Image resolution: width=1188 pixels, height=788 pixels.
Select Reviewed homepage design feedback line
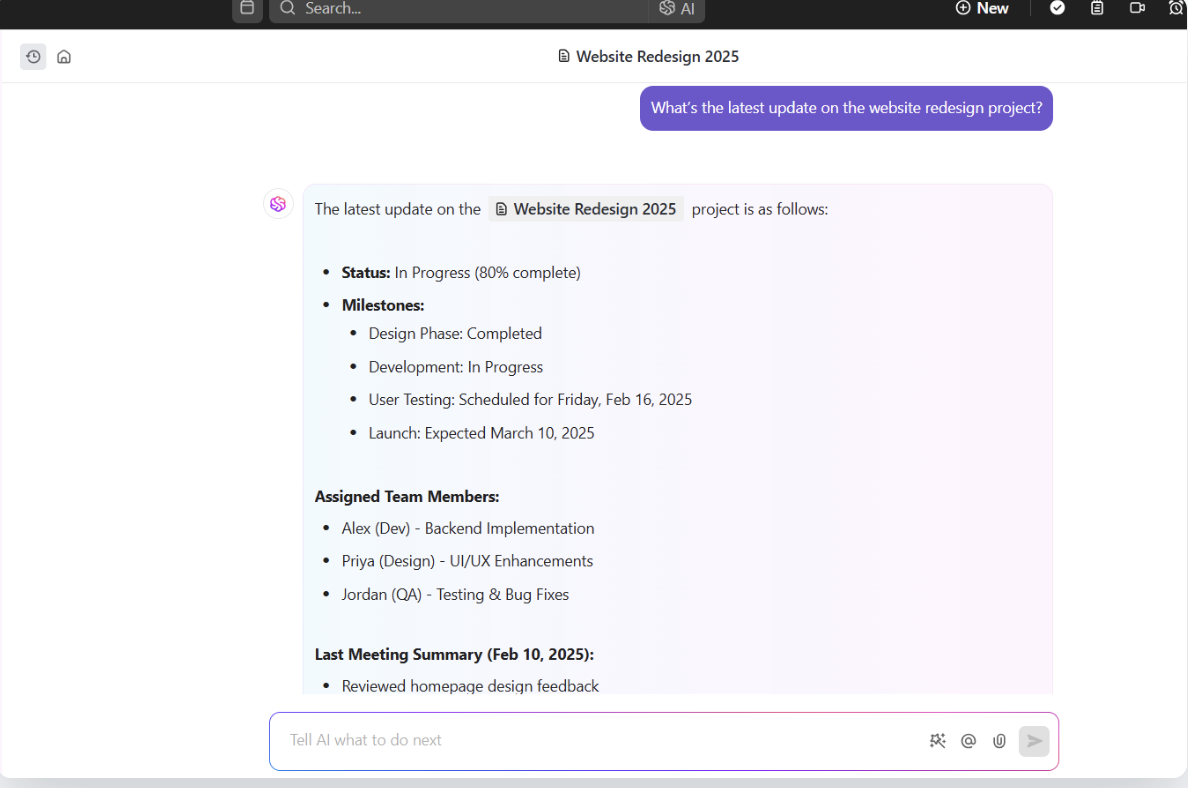pyautogui.click(x=470, y=686)
